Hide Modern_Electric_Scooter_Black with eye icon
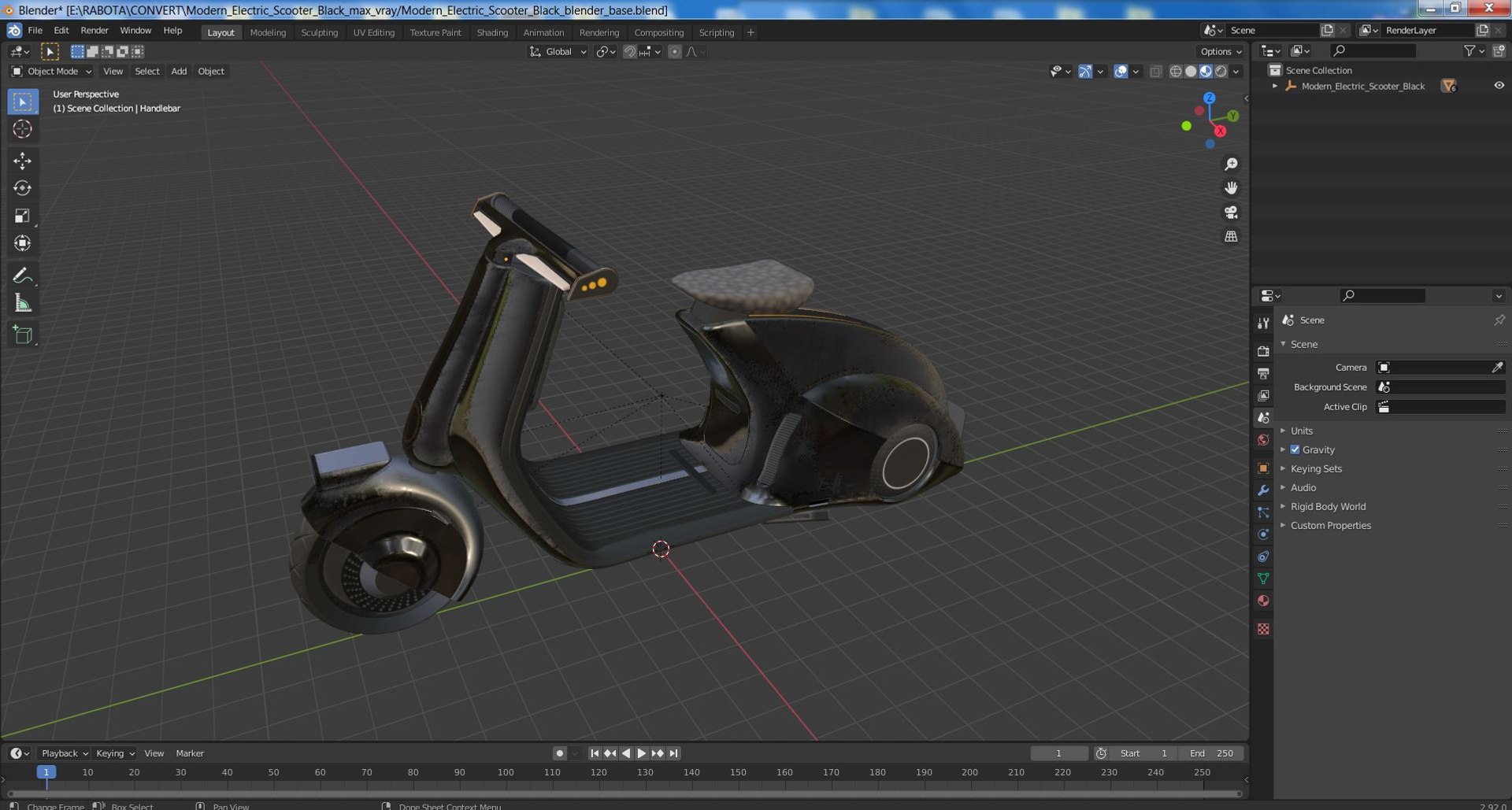Screen dimensions: 1512x810 (1499, 86)
